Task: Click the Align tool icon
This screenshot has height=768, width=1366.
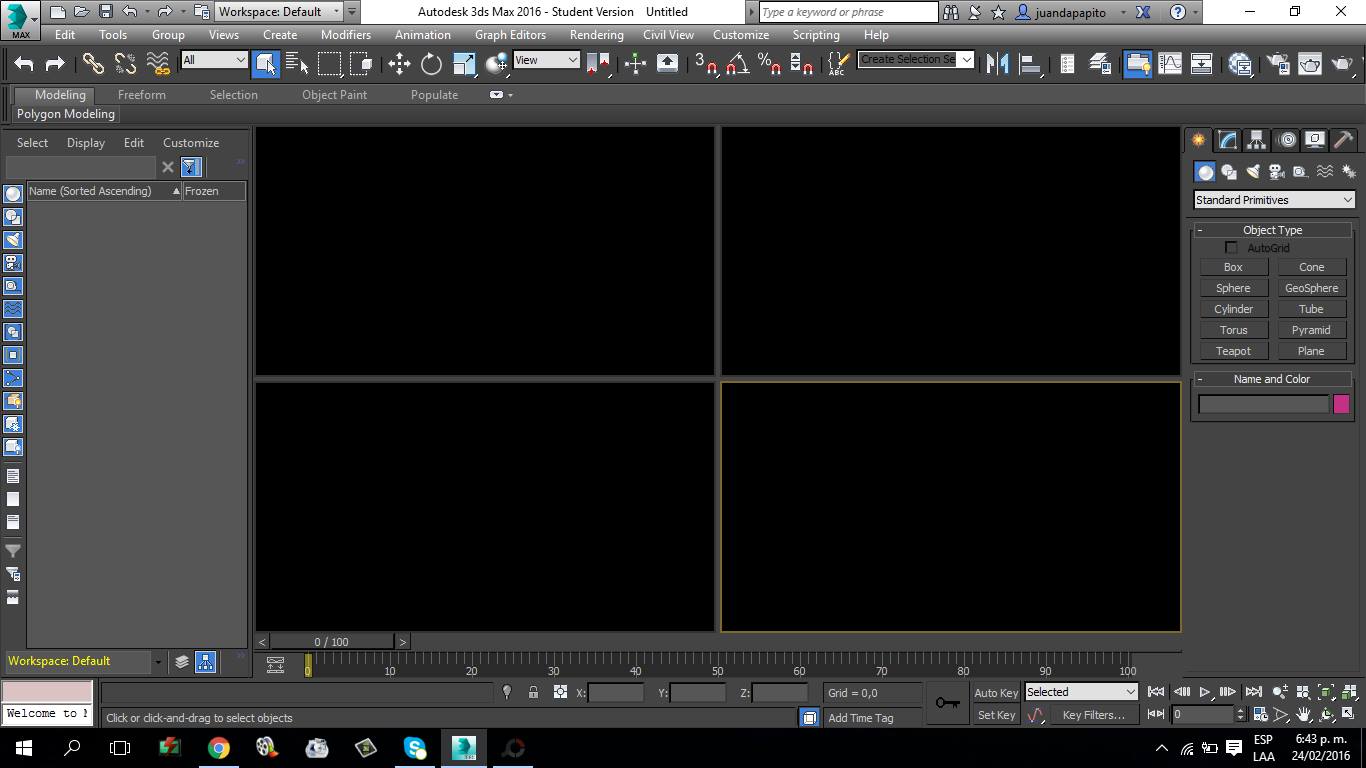Action: [x=1029, y=64]
